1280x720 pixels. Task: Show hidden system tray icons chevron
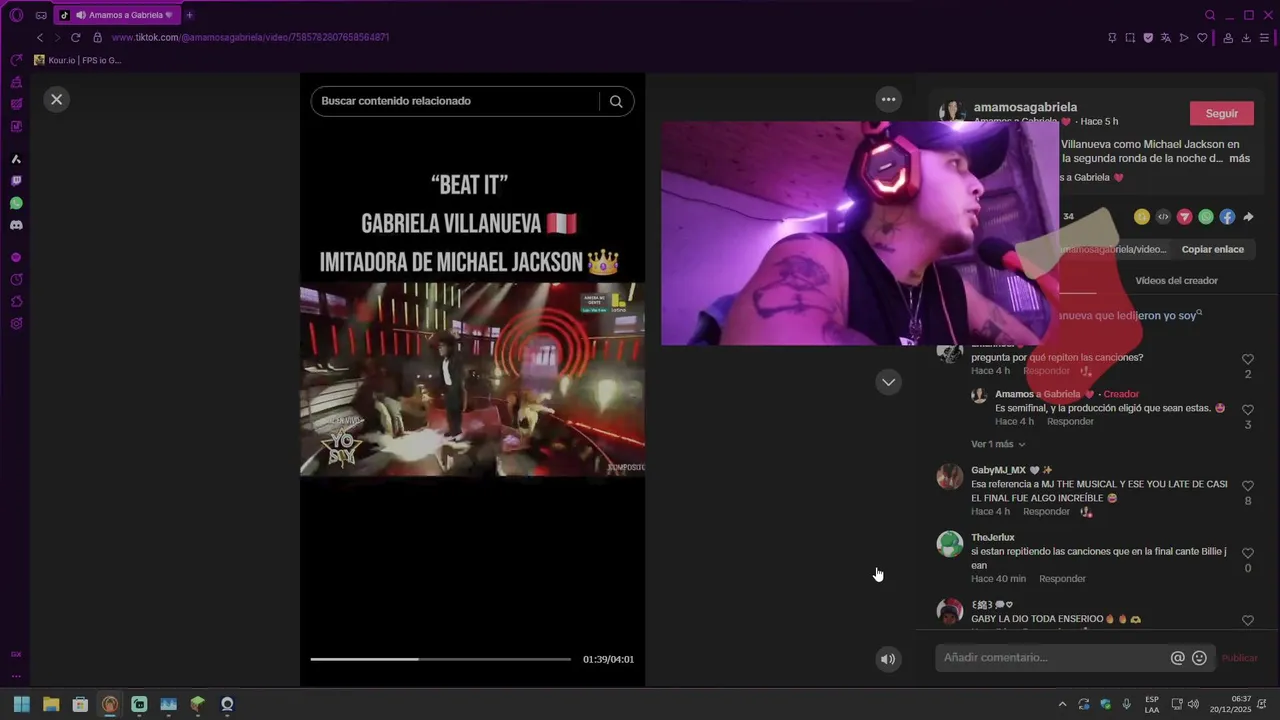point(1062,704)
